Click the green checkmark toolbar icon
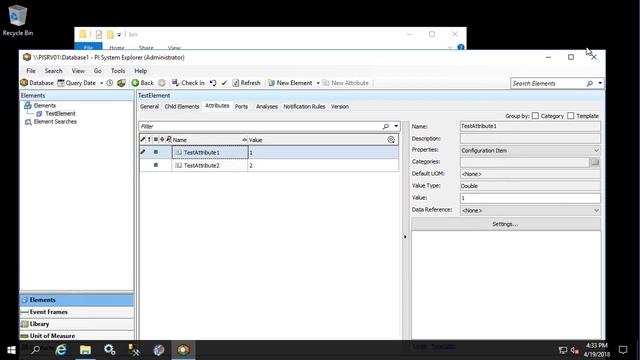Image resolution: width=640 pixels, height=360 pixels. point(224,83)
